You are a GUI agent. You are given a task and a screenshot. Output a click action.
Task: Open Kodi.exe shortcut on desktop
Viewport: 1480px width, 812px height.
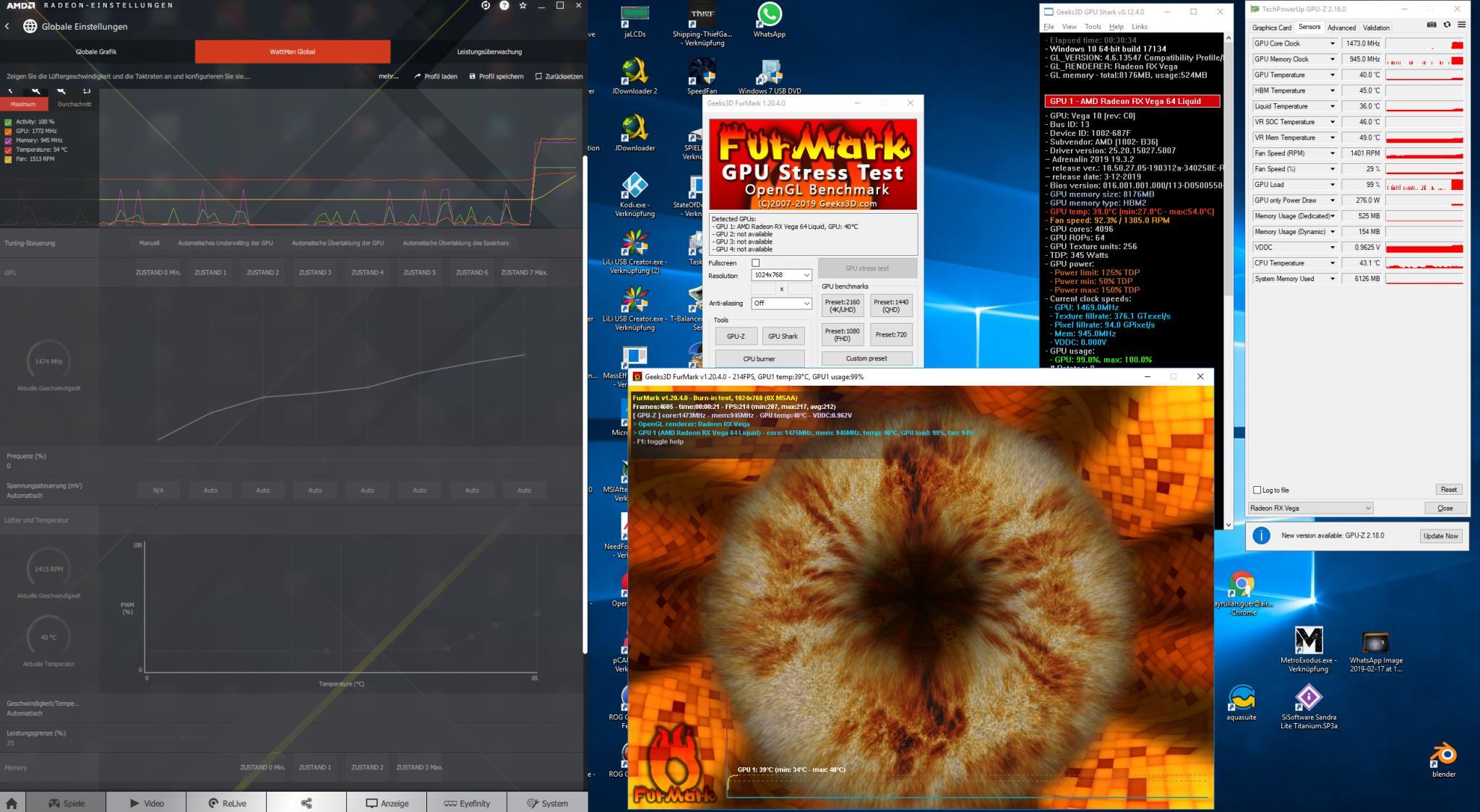[x=634, y=194]
